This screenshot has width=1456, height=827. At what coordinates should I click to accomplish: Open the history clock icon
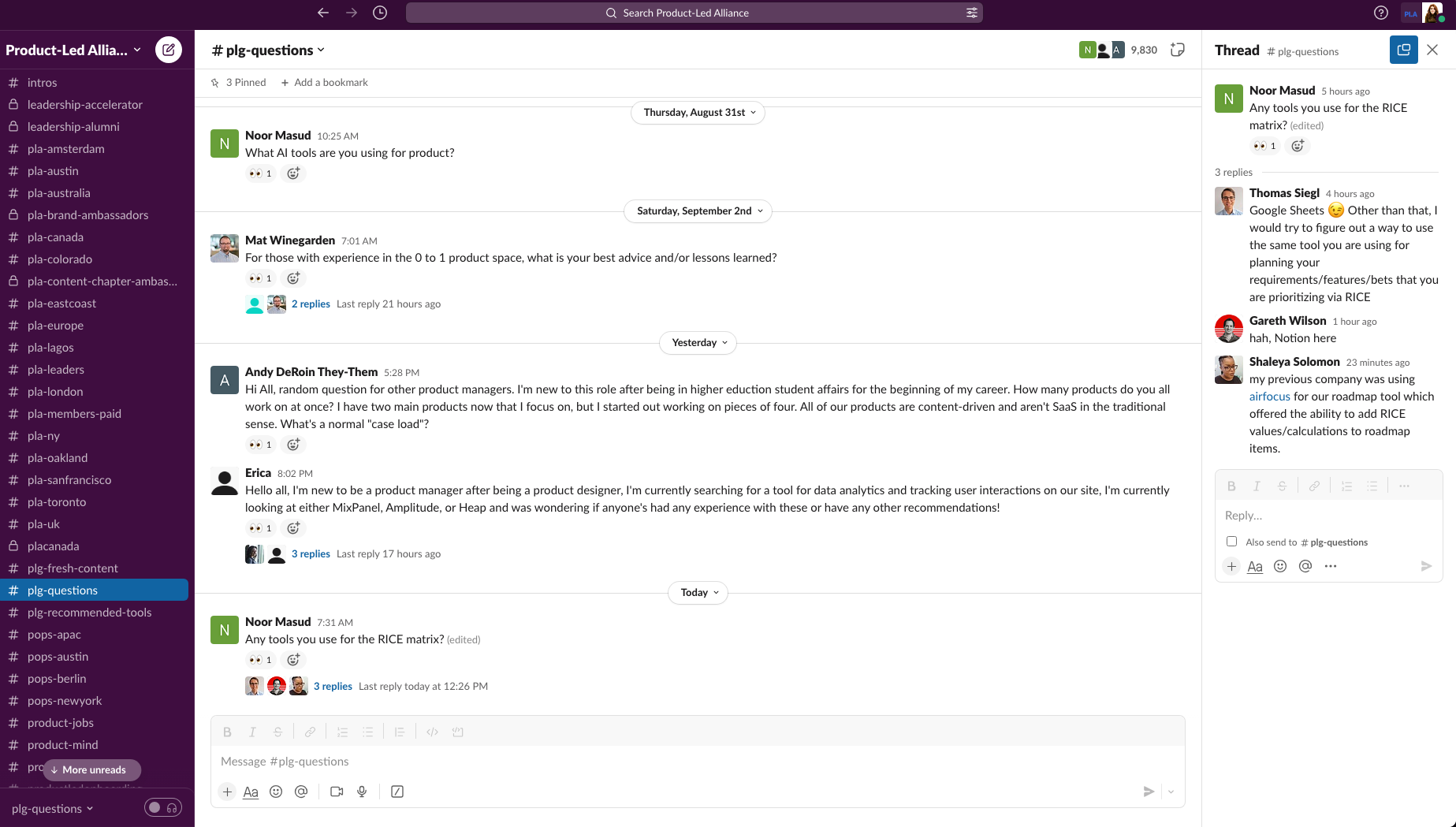point(380,13)
